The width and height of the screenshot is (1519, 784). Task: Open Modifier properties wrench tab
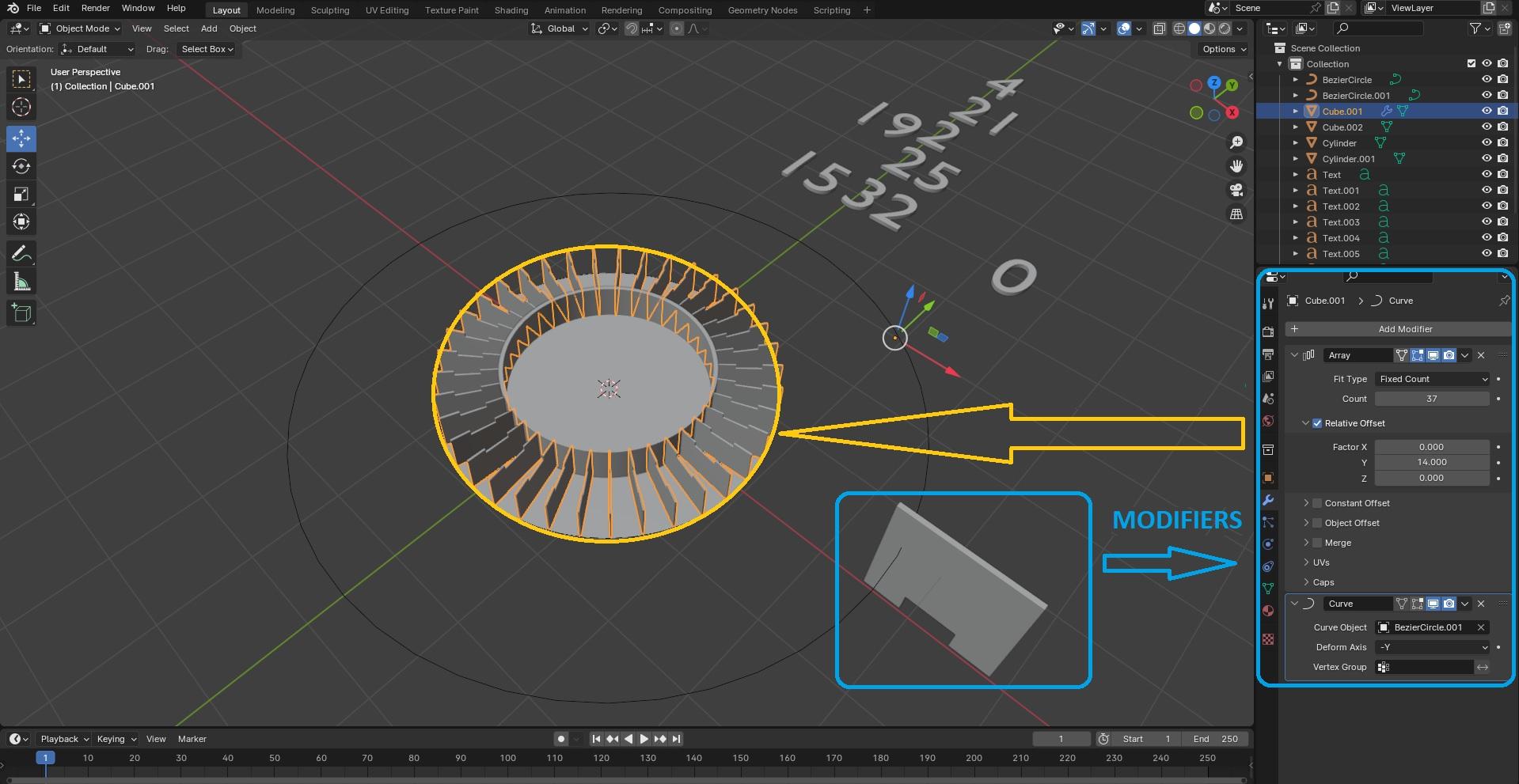[1268, 500]
